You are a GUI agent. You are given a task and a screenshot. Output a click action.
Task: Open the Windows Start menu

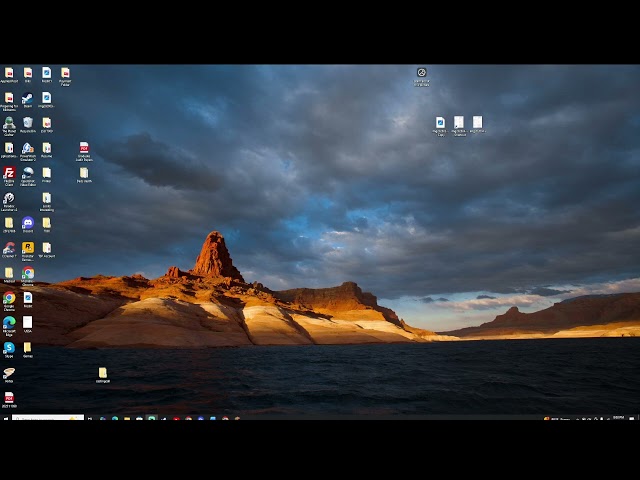point(6,418)
